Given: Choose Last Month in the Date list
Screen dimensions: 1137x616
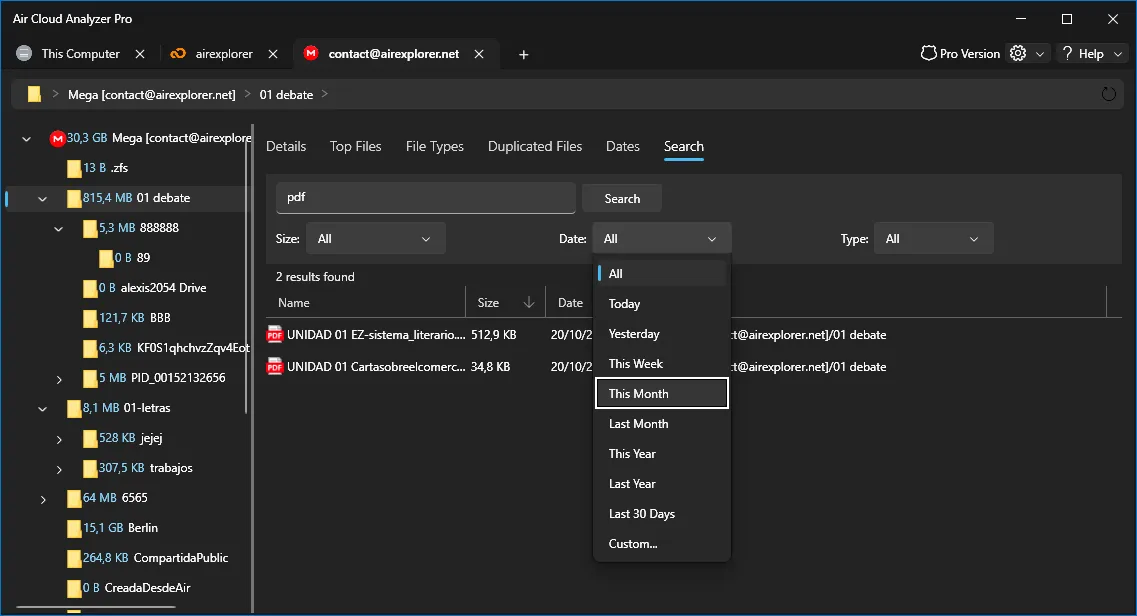Looking at the screenshot, I should click(661, 424).
